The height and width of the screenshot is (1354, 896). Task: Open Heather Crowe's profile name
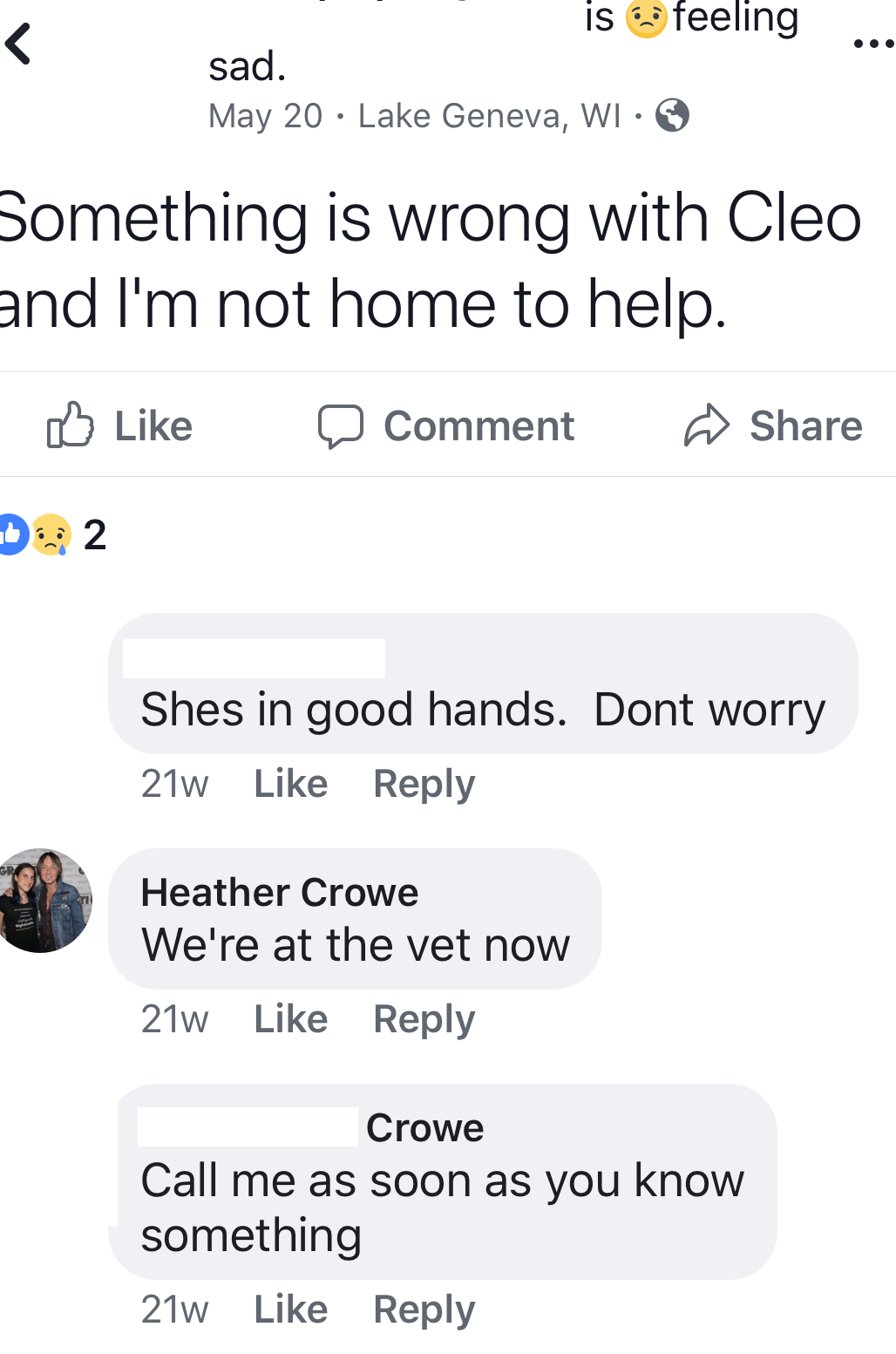point(280,892)
